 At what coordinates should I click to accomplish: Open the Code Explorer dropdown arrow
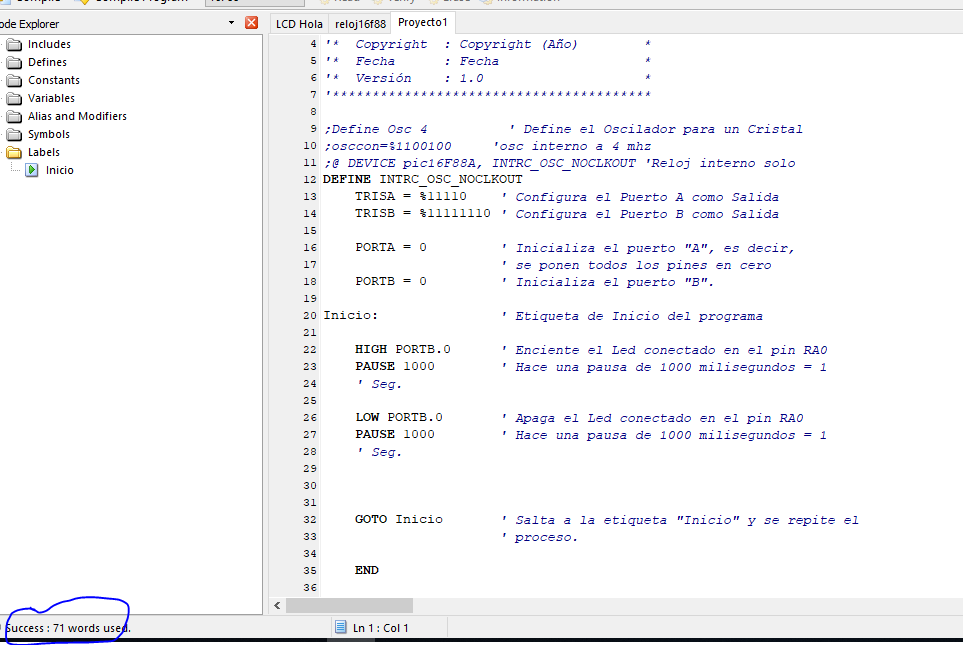point(232,23)
